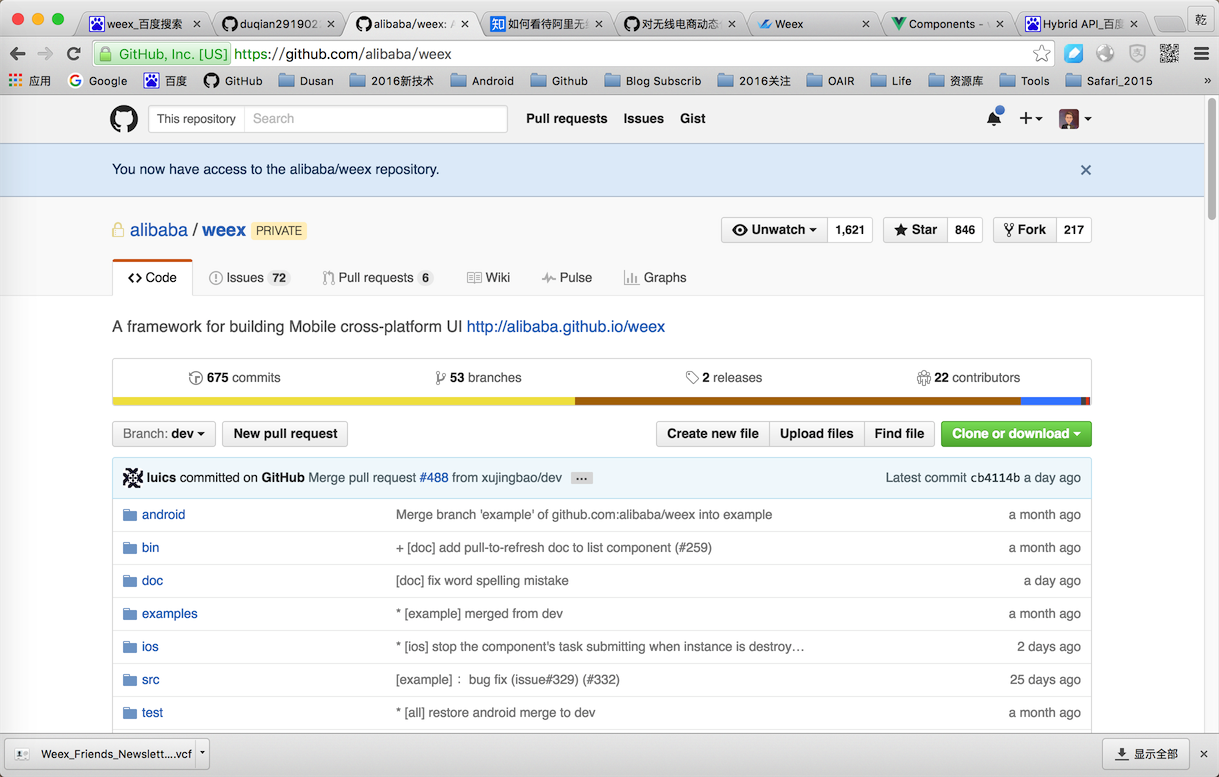Expand commit message ellipsis button
Image resolution: width=1219 pixels, height=777 pixels.
(582, 478)
